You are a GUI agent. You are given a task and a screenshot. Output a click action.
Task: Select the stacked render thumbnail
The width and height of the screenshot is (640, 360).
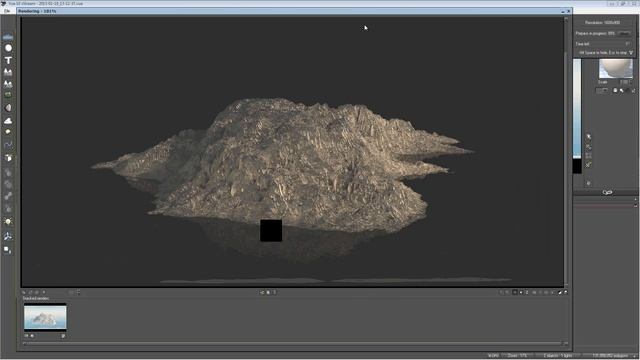[45, 317]
